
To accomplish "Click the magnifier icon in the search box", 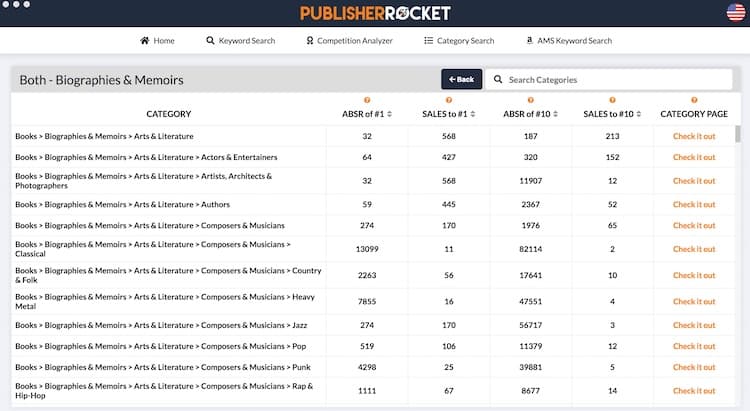I will (x=498, y=80).
